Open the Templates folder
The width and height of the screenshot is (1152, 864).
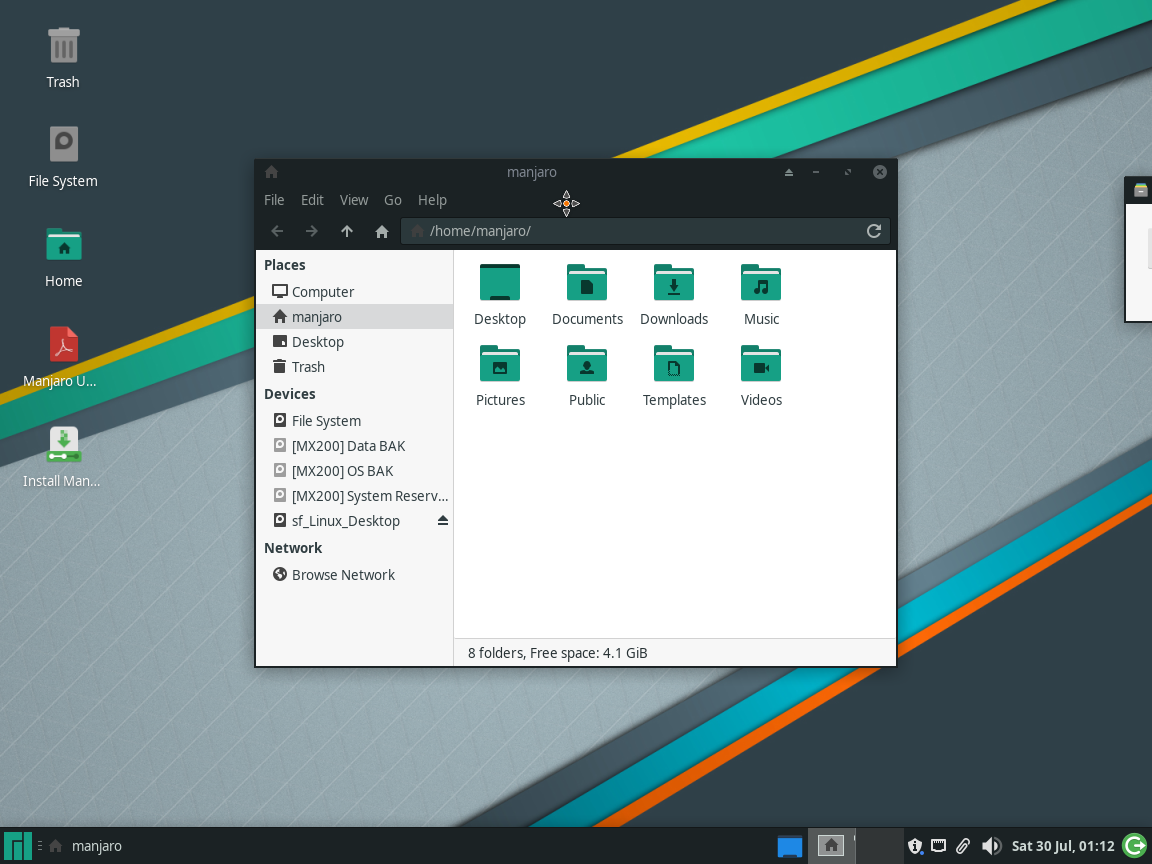(x=674, y=375)
